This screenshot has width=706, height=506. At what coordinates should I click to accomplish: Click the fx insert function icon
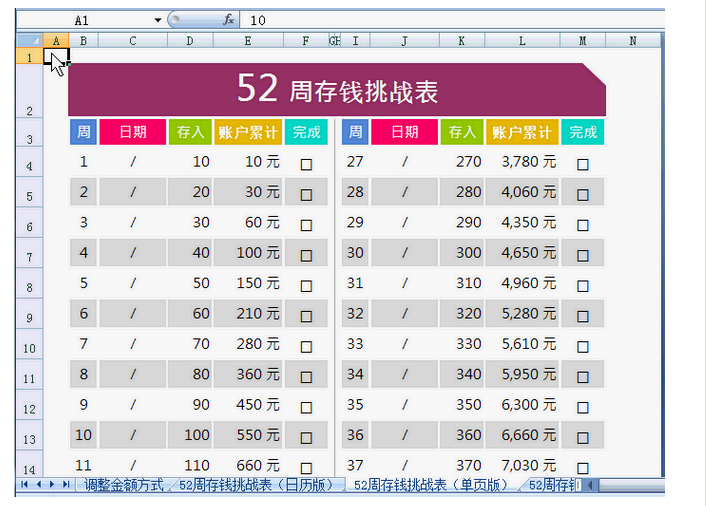pyautogui.click(x=228, y=19)
